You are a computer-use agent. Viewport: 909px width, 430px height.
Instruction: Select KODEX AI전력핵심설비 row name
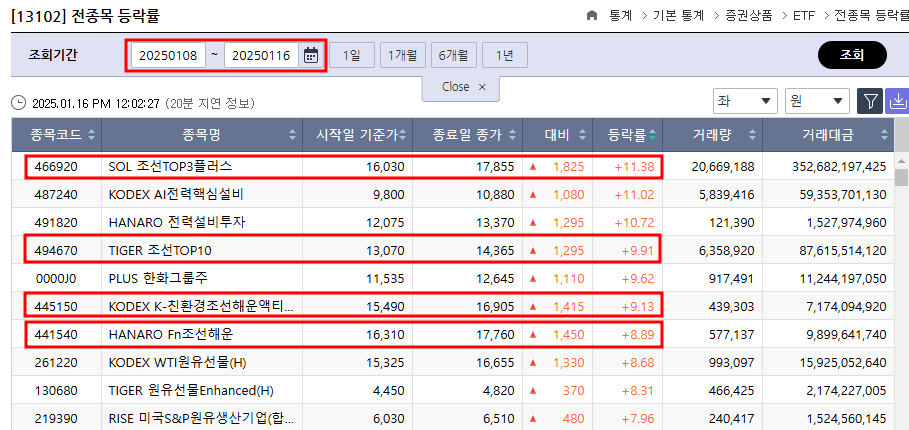[x=176, y=195]
